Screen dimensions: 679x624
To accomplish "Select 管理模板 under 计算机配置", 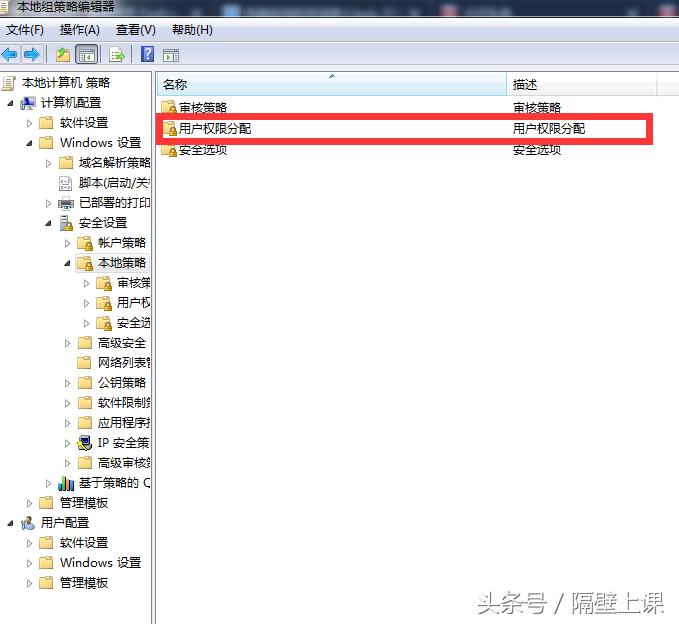I will [84, 503].
